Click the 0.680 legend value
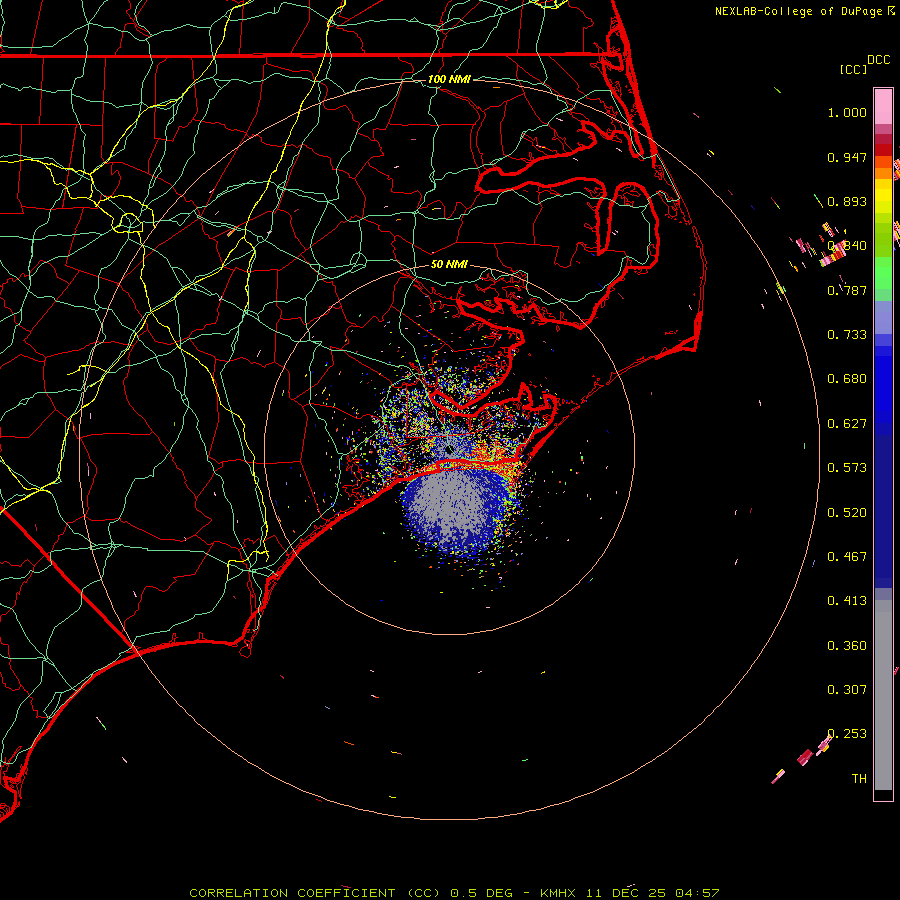This screenshot has width=900, height=900. [x=847, y=379]
